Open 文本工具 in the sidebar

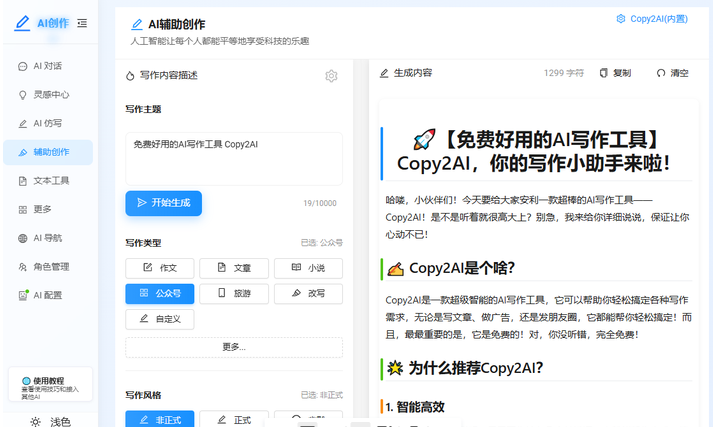[48, 181]
